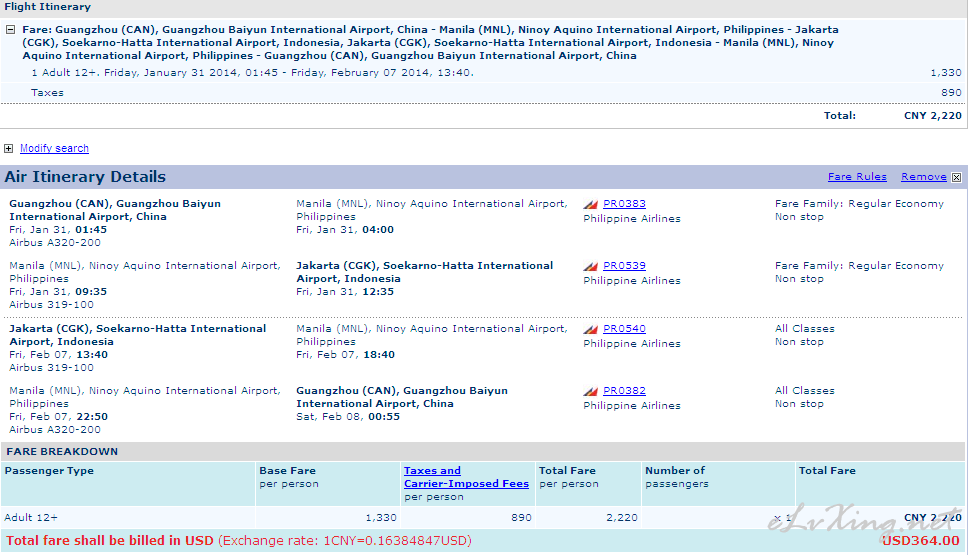Click Philippine Airlines logo beside PR0540
This screenshot has height=555, width=972.
591,329
